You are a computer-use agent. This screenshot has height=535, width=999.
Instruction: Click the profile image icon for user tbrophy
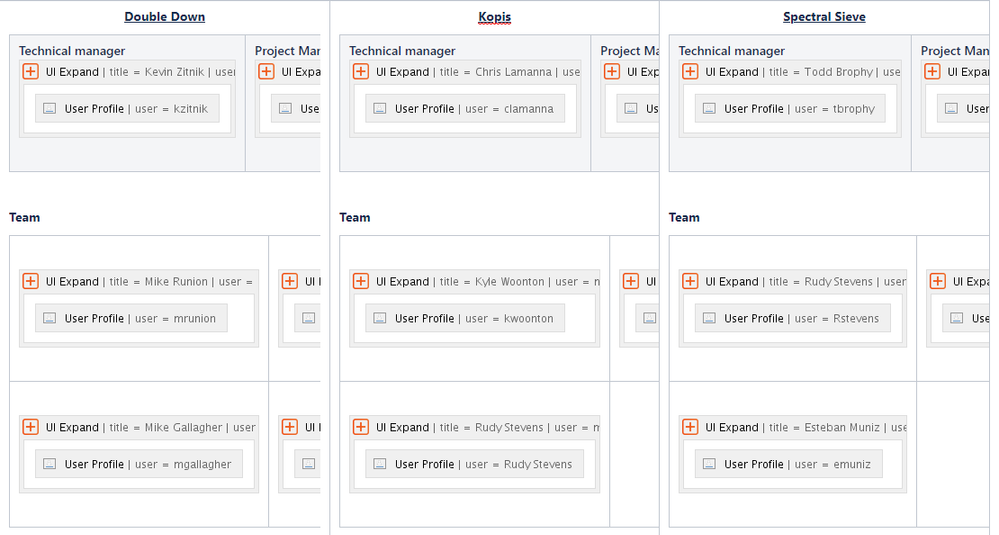709,108
